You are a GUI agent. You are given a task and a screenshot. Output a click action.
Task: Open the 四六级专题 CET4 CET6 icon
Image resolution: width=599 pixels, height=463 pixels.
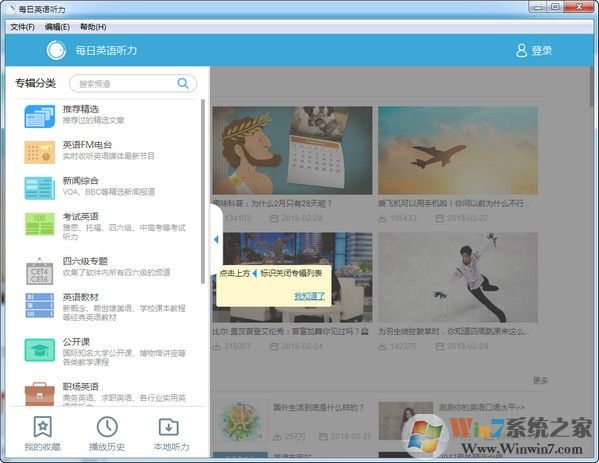[40, 271]
